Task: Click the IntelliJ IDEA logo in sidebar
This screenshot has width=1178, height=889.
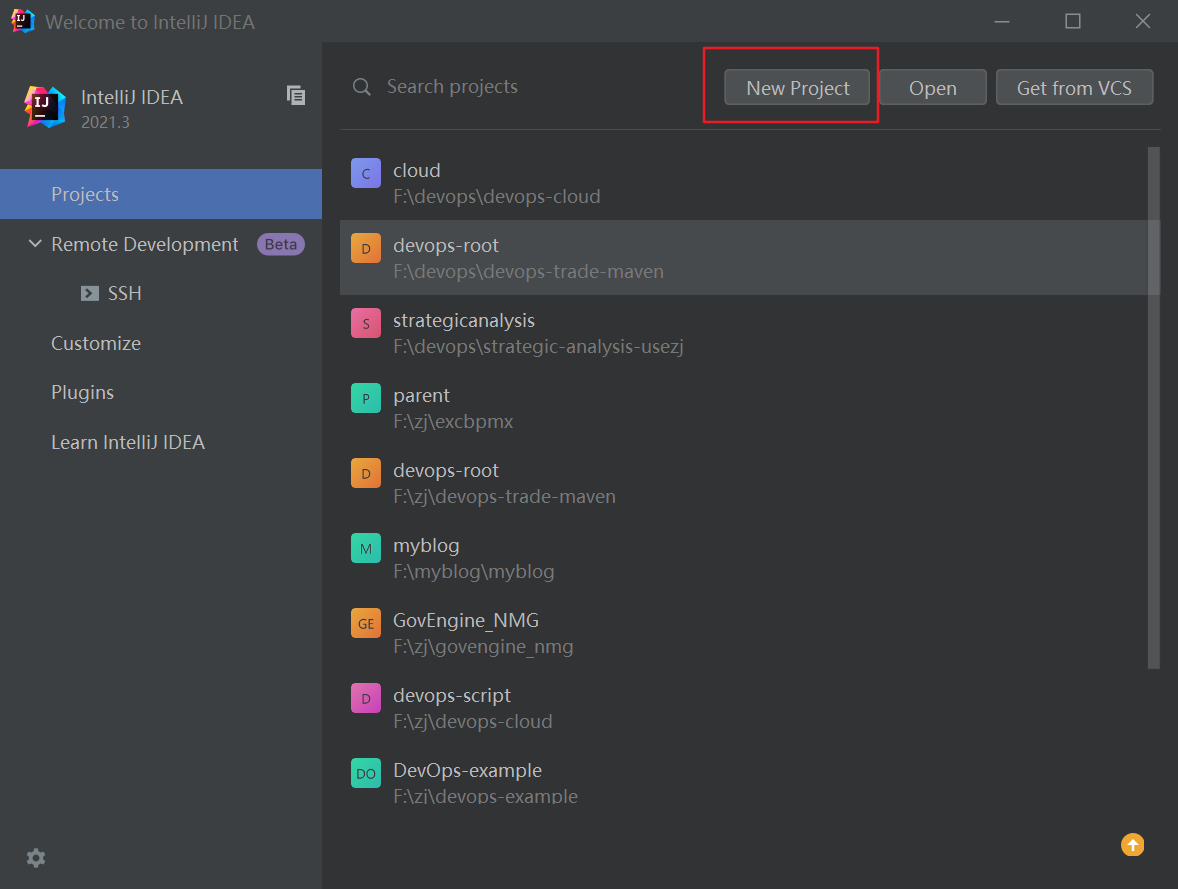Action: pos(44,107)
